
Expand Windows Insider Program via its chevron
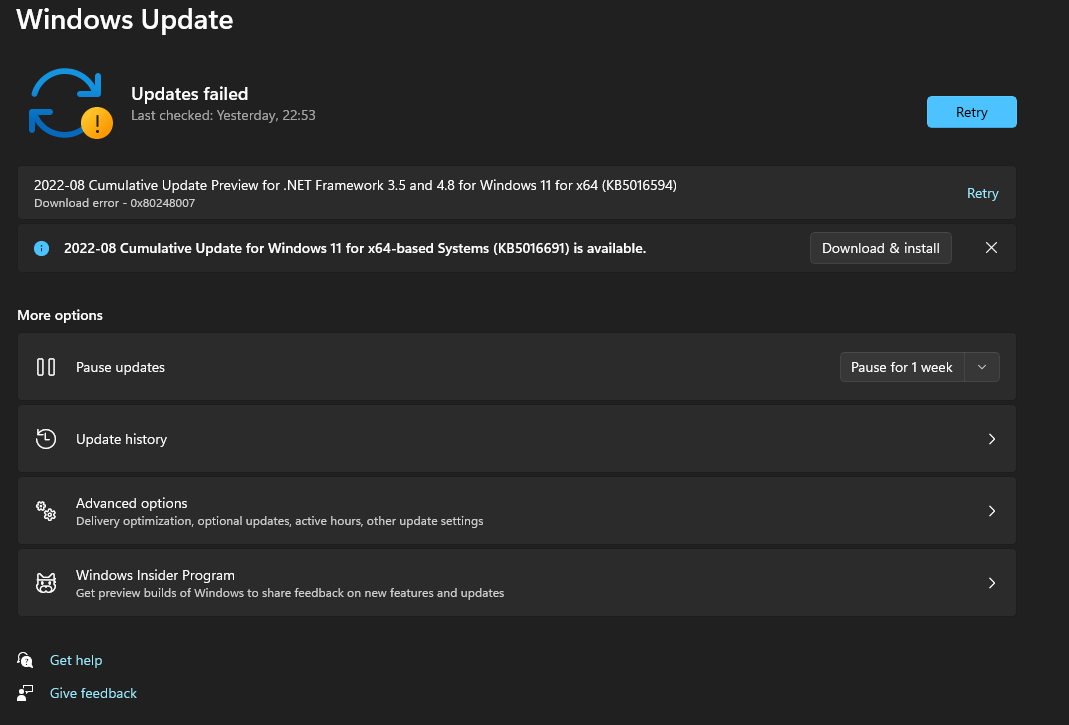tap(992, 583)
